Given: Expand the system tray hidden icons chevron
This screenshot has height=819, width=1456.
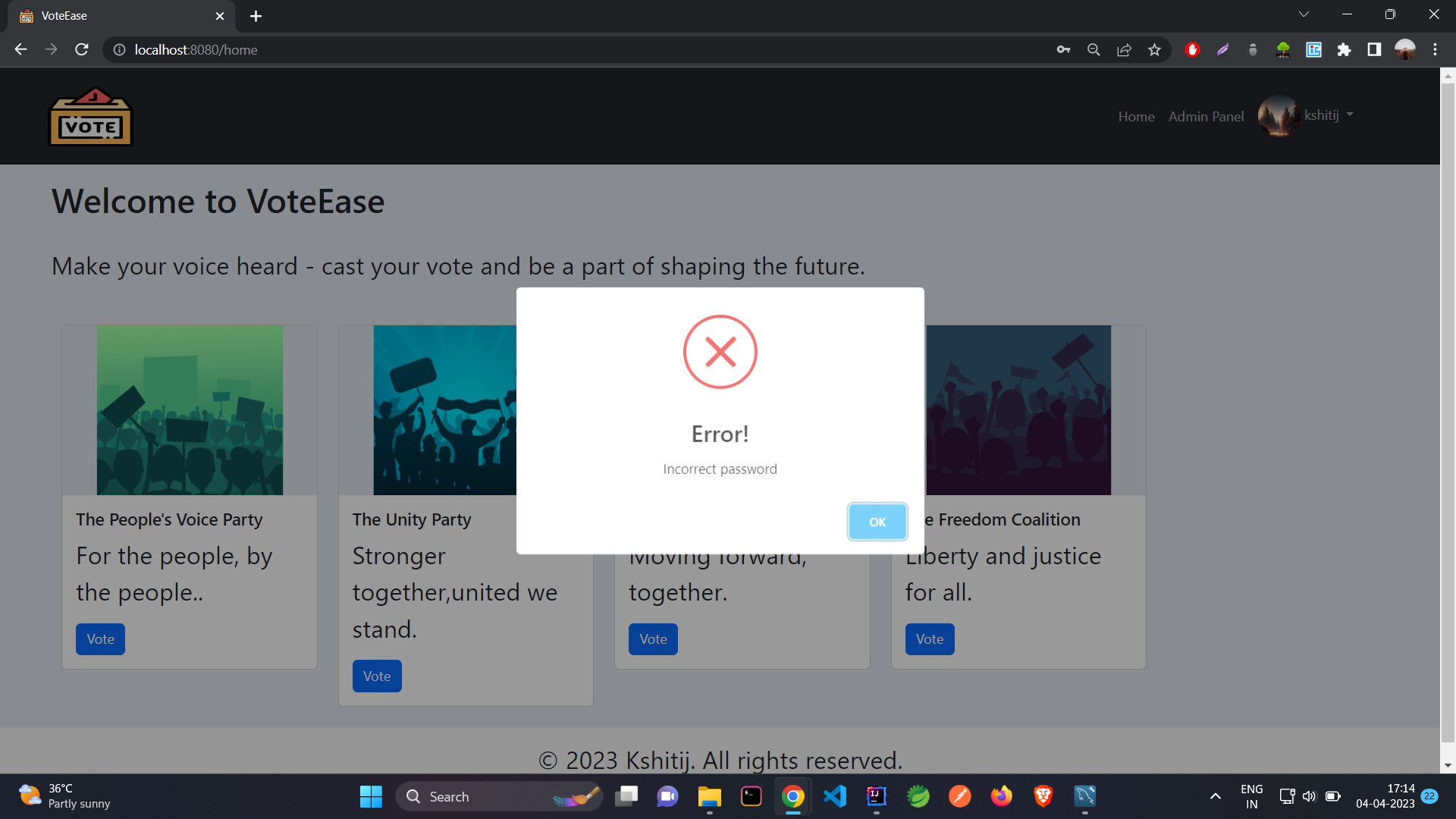Looking at the screenshot, I should 1215,796.
